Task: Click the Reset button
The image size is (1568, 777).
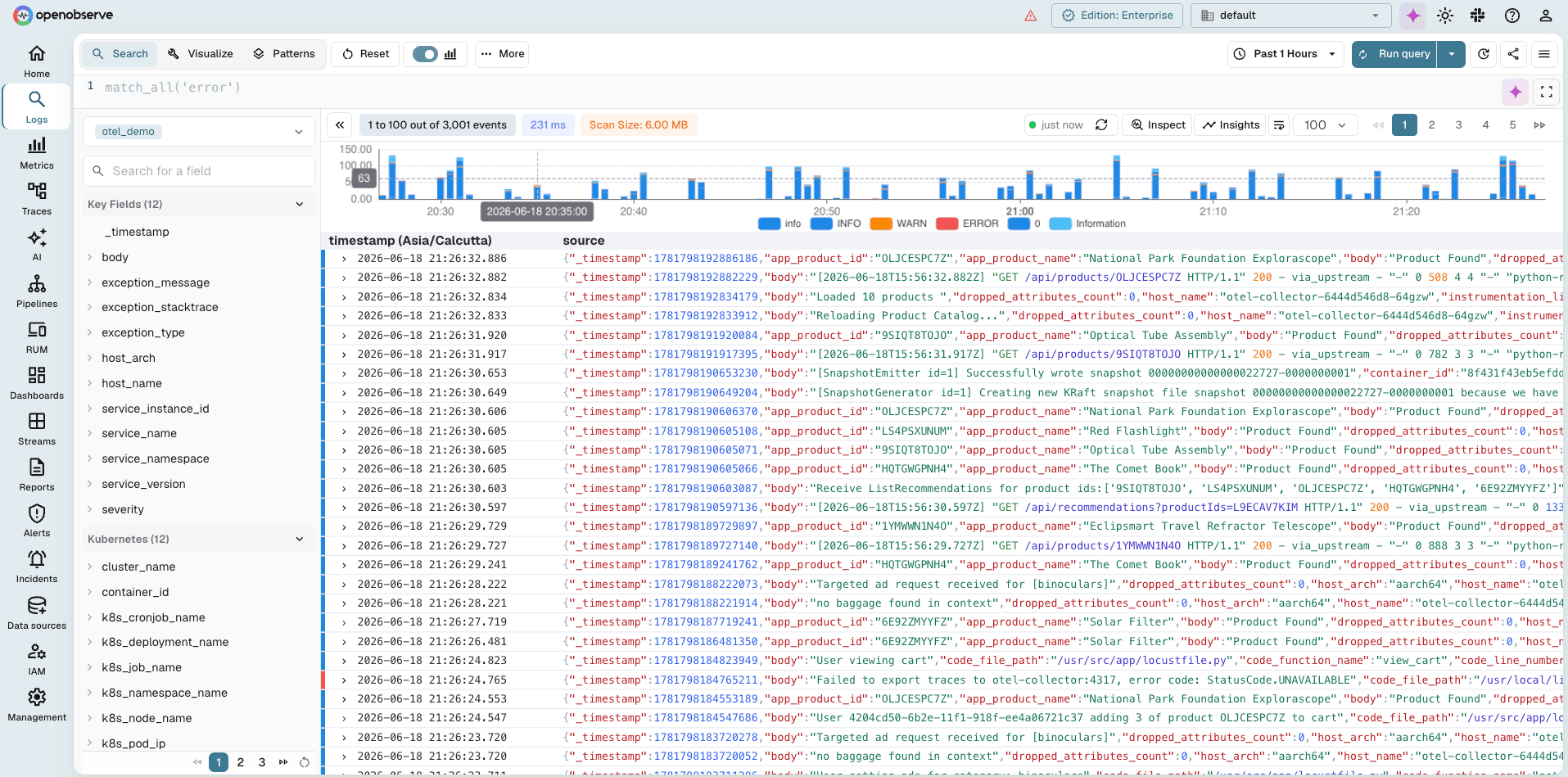Action: 366,54
